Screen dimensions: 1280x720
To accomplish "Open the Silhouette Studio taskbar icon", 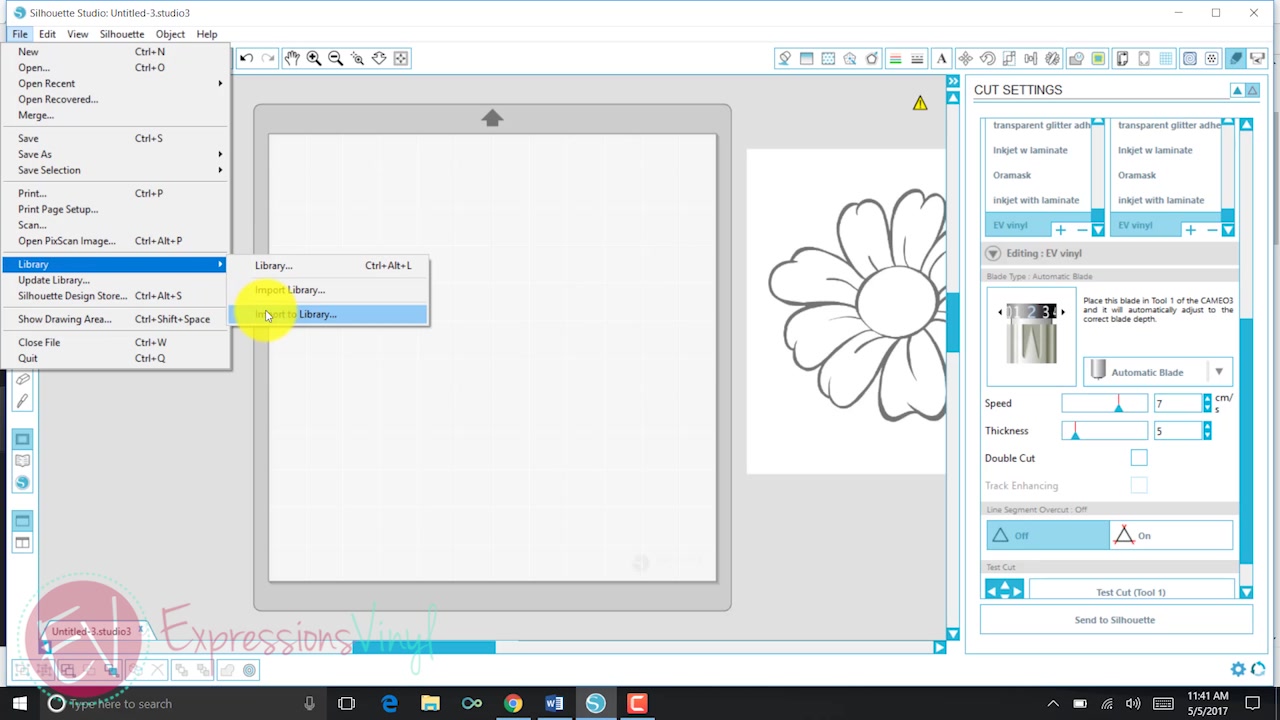I will 596,703.
